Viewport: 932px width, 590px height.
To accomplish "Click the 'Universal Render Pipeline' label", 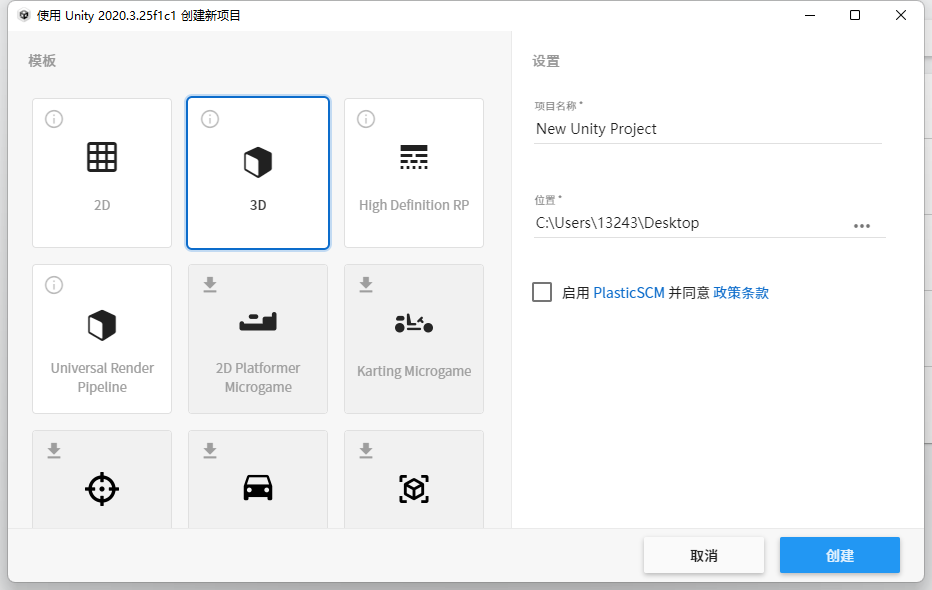I will (x=102, y=377).
